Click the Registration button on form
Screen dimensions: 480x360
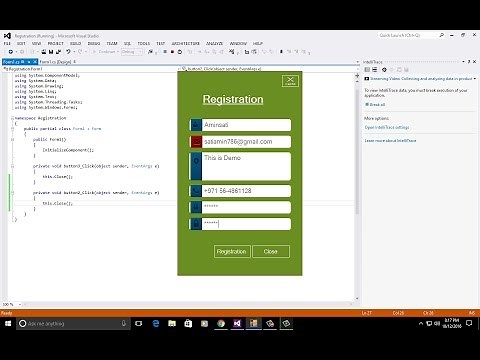232,251
